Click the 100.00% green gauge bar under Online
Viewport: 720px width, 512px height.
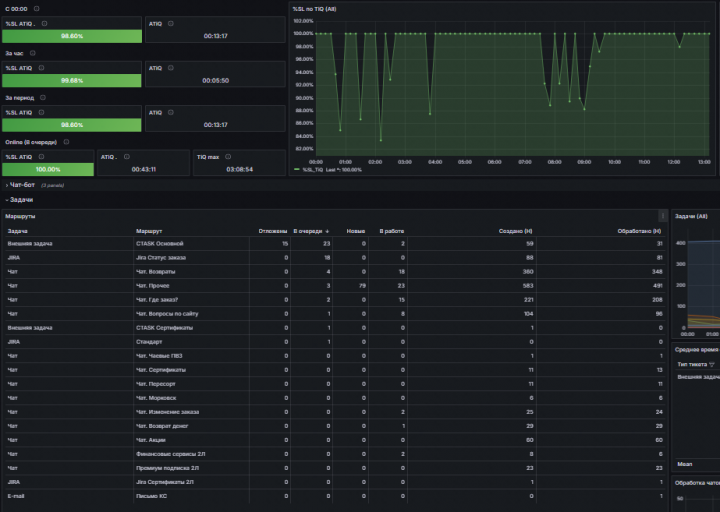coord(48,169)
